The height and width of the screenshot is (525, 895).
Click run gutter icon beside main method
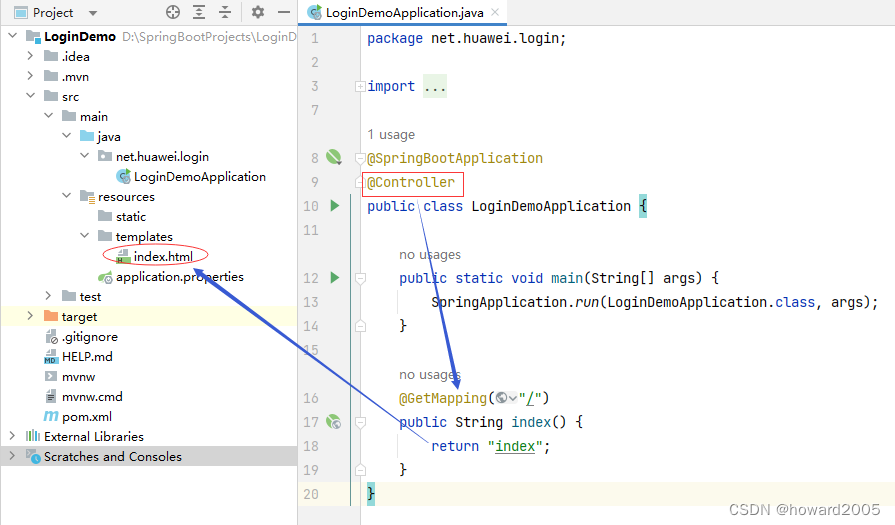tap(335, 277)
